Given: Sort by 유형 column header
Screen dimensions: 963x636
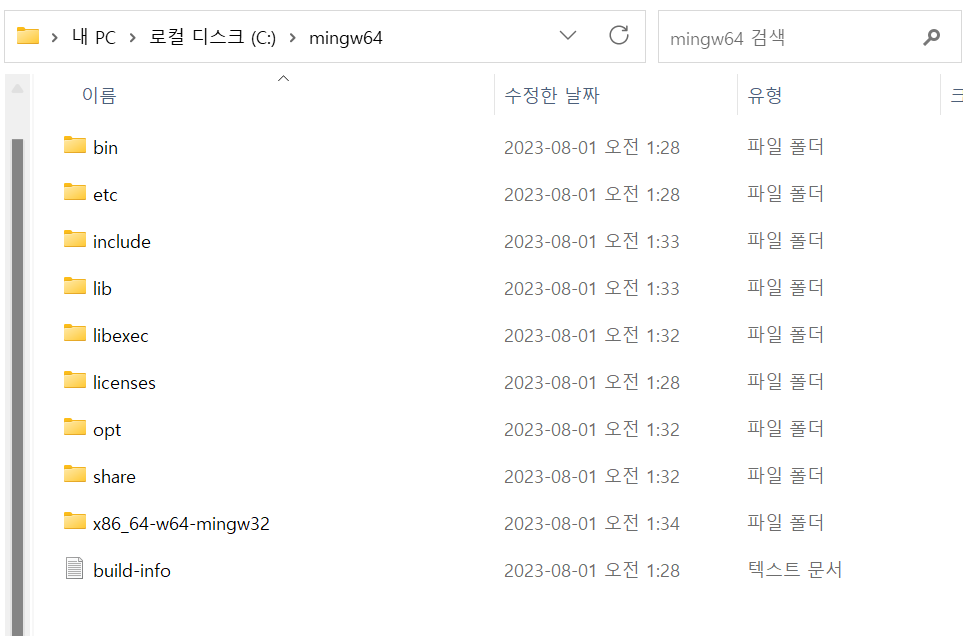Looking at the screenshot, I should (x=765, y=95).
